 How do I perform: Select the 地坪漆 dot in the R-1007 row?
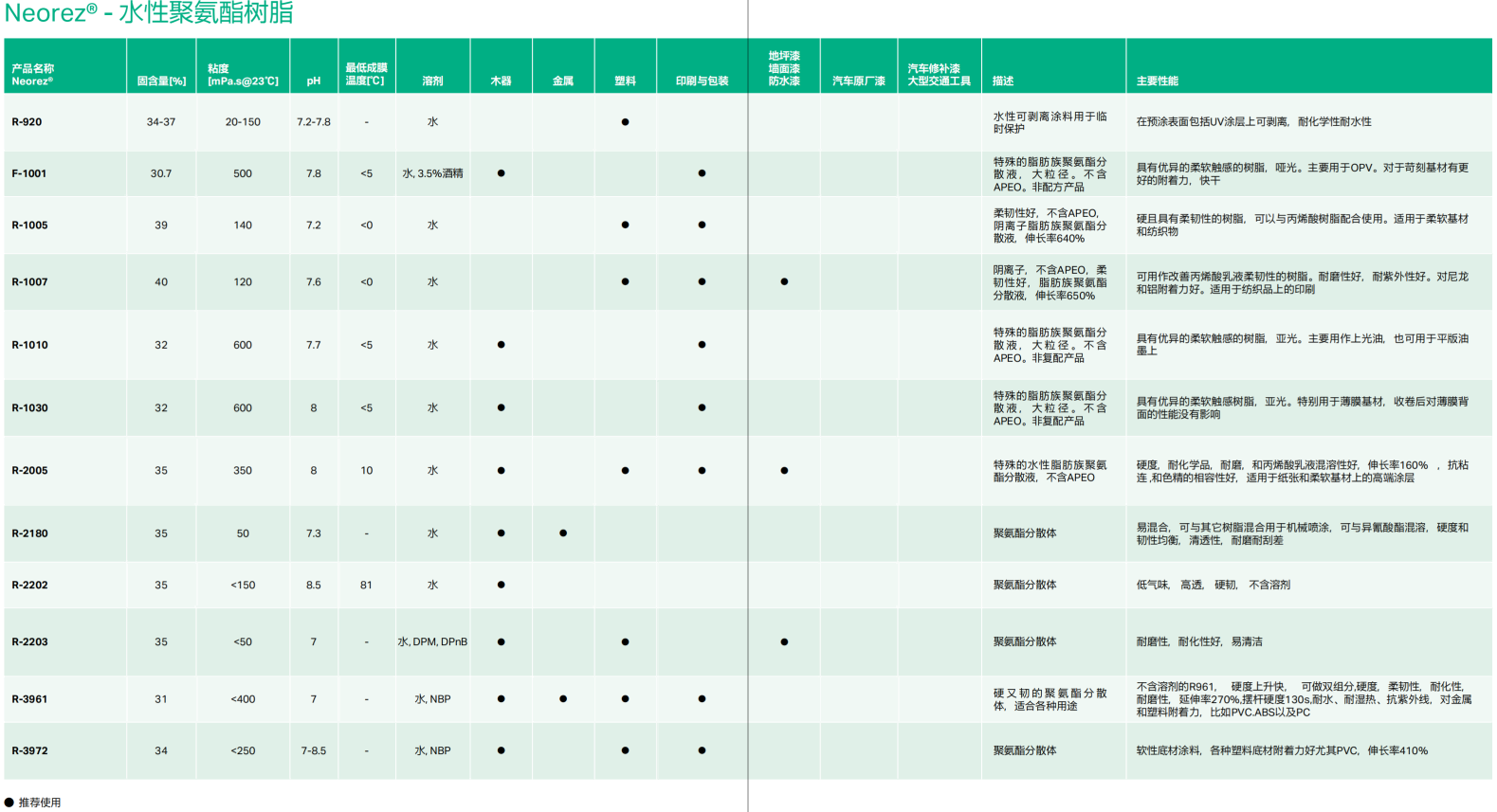[784, 282]
